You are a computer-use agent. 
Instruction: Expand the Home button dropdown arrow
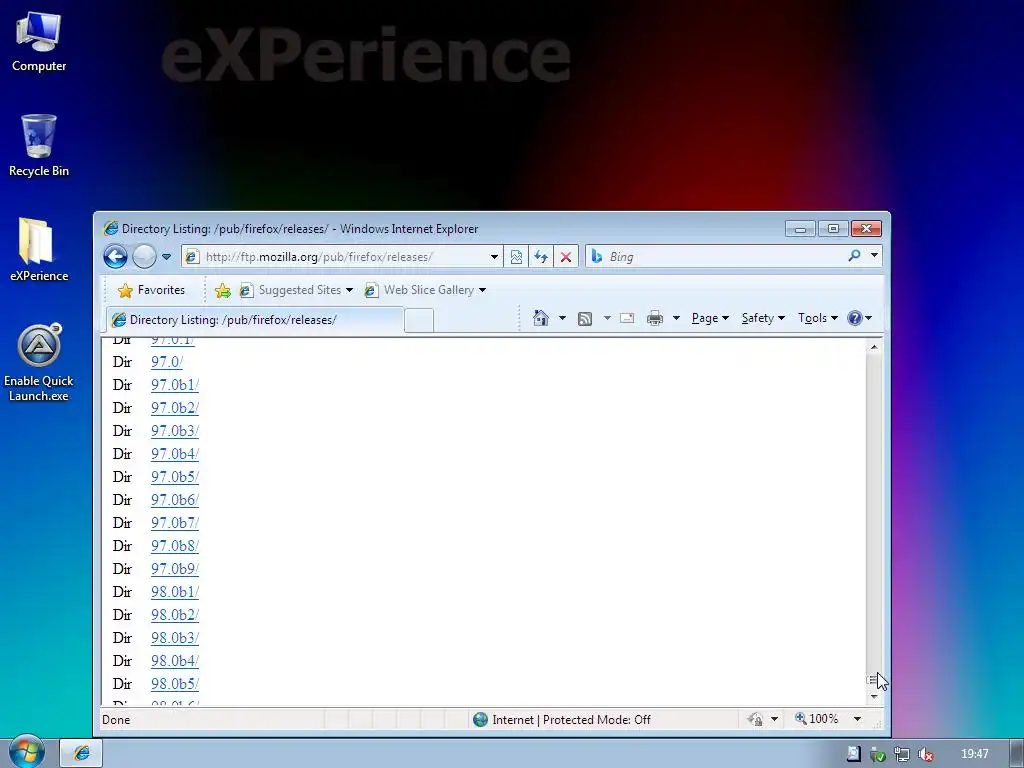[562, 318]
